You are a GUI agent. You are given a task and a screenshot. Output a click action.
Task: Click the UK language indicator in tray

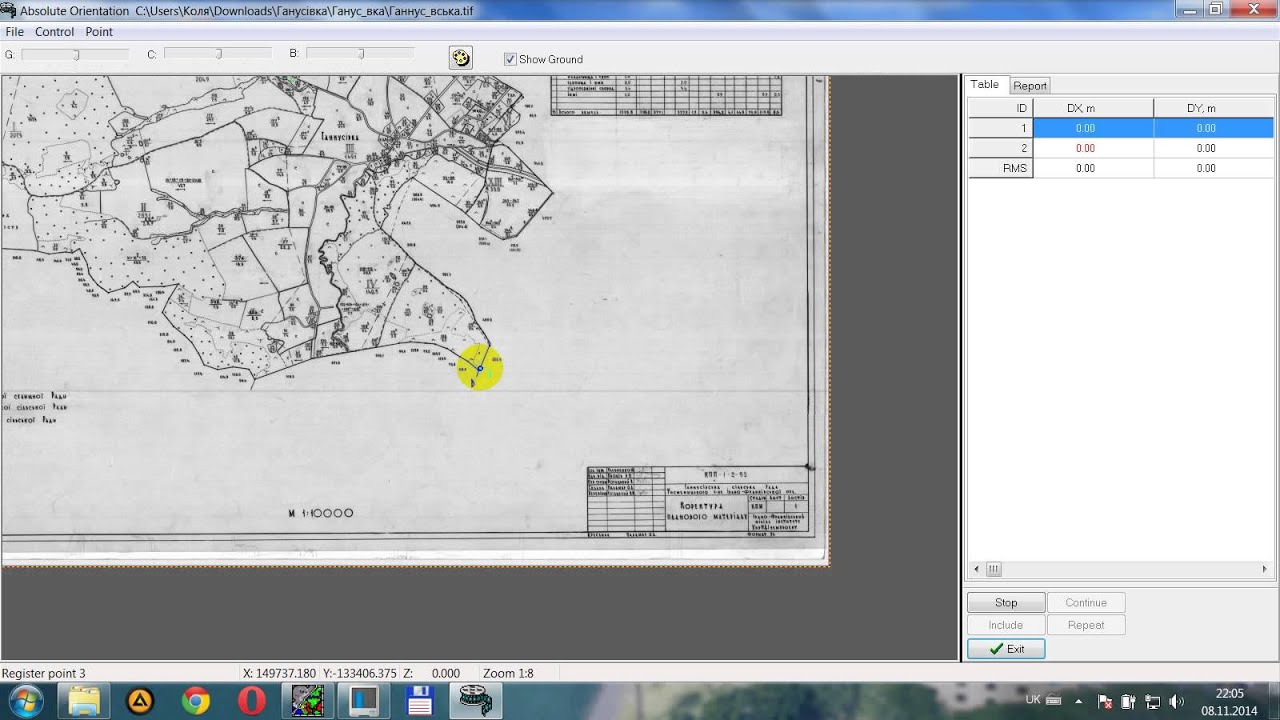point(1033,699)
